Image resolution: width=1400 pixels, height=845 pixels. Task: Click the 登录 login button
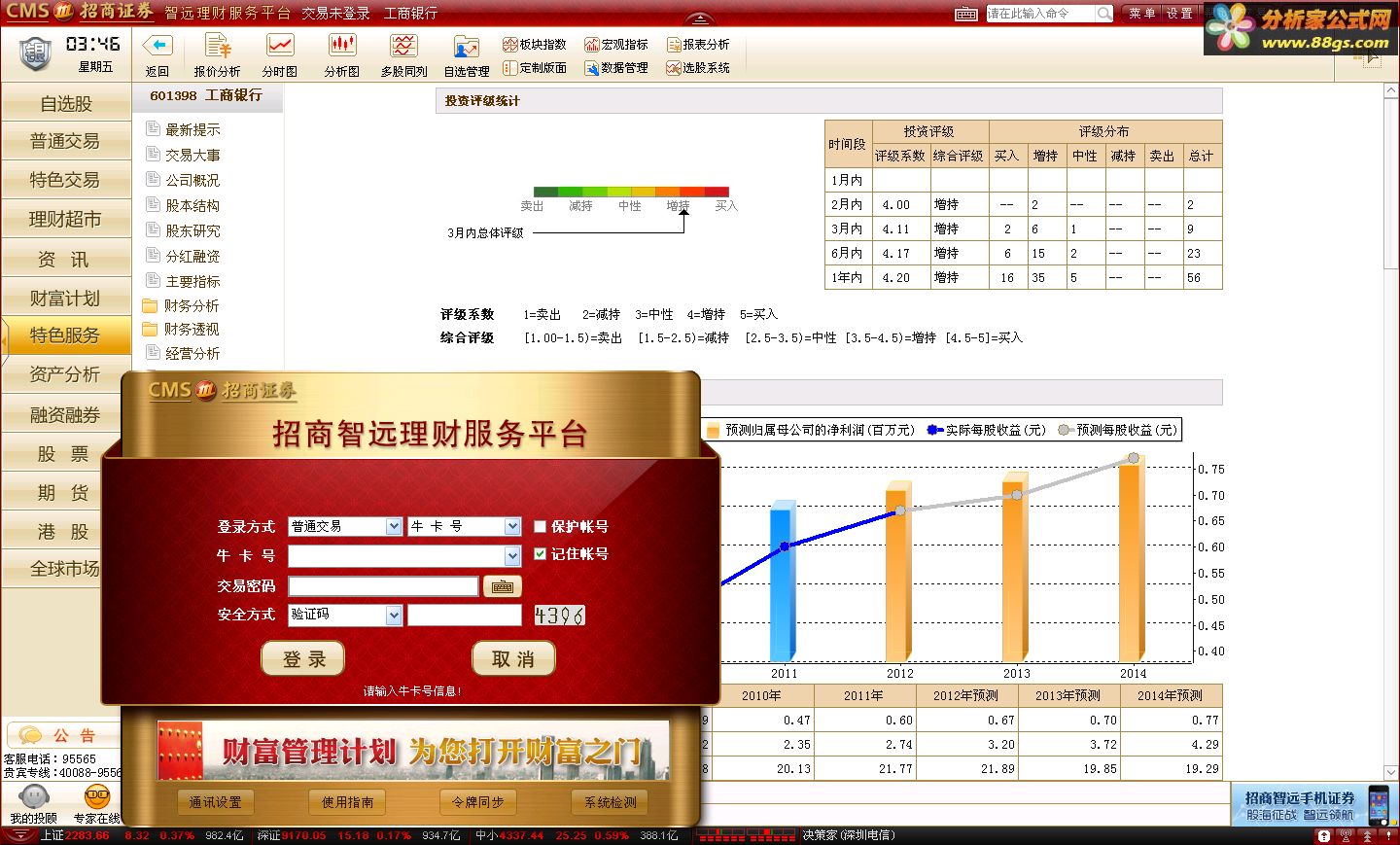tap(304, 659)
